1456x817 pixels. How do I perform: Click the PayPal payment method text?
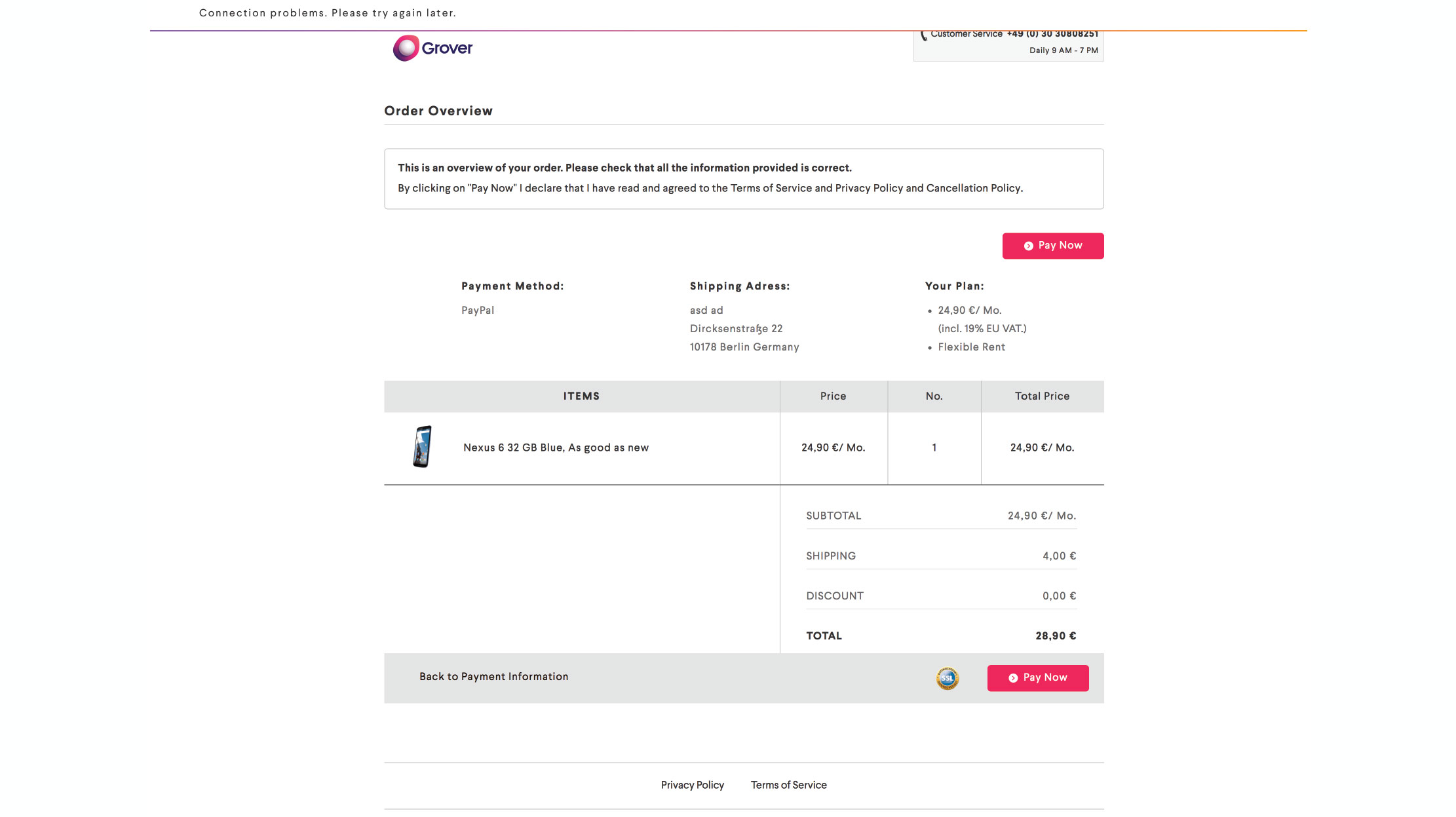(477, 311)
